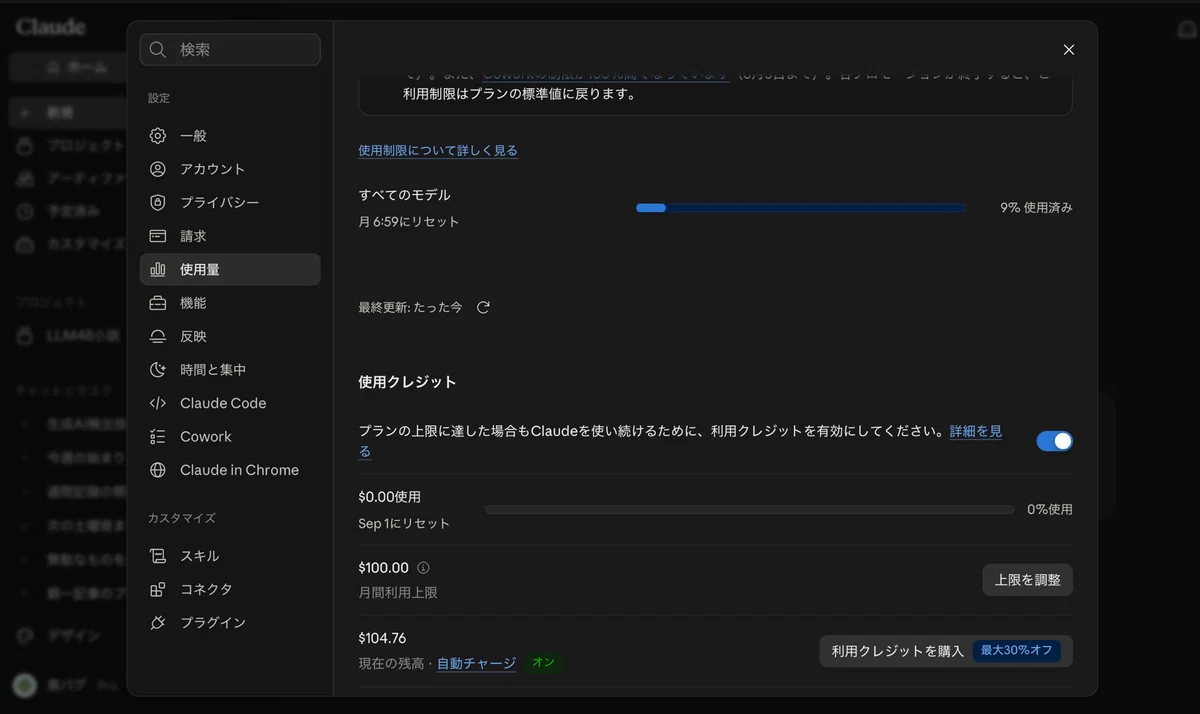The width and height of the screenshot is (1200, 714).
Task: Click the icon beside 反映
Action: (x=158, y=337)
